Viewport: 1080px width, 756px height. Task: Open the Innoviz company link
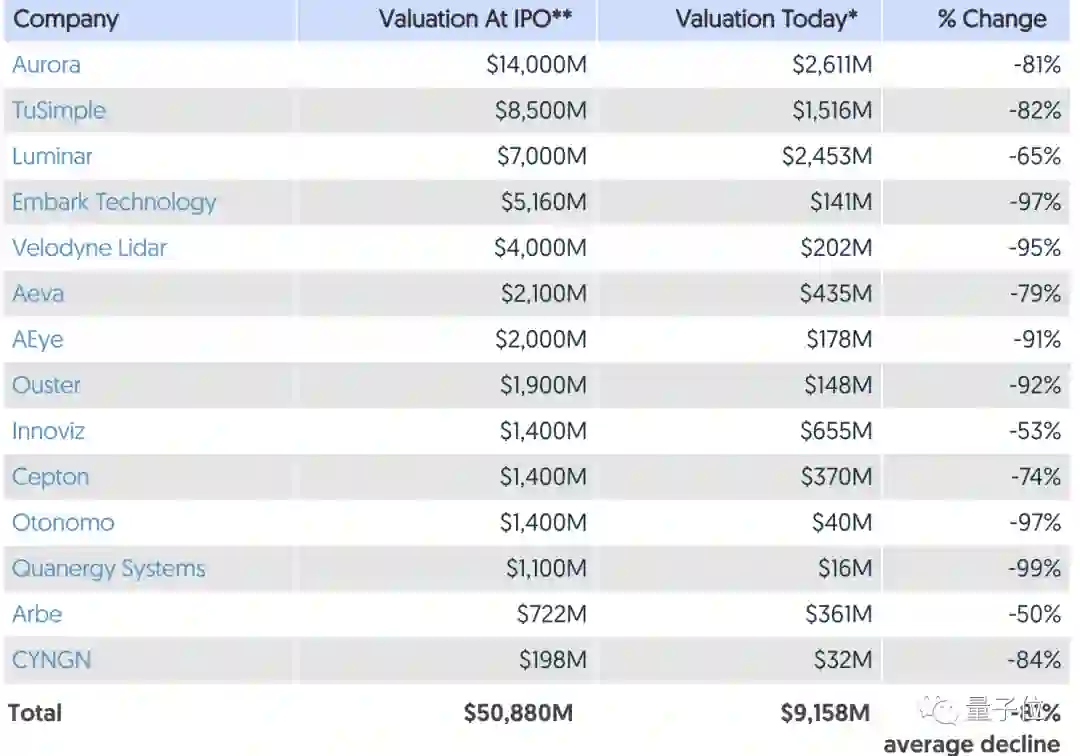click(48, 431)
